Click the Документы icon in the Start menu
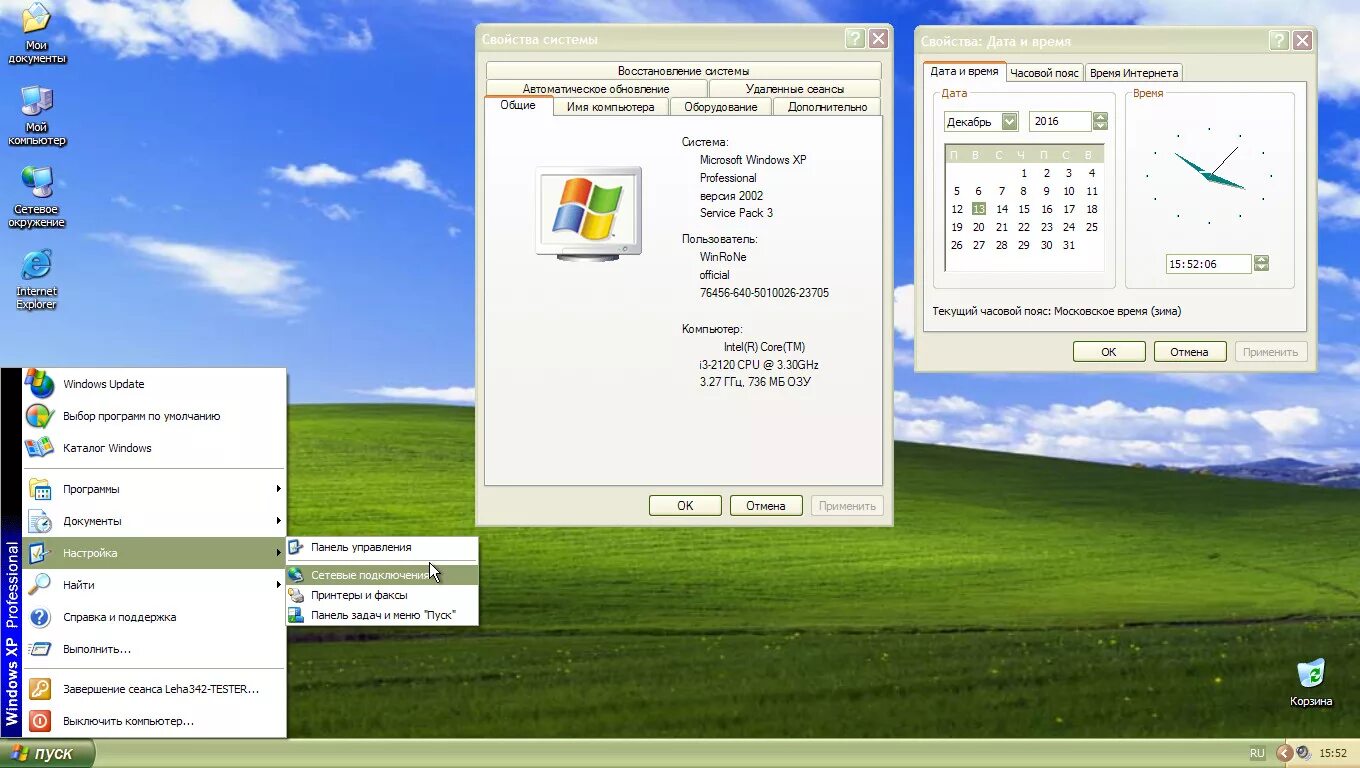Viewport: 1360px width, 768px height. click(39, 521)
